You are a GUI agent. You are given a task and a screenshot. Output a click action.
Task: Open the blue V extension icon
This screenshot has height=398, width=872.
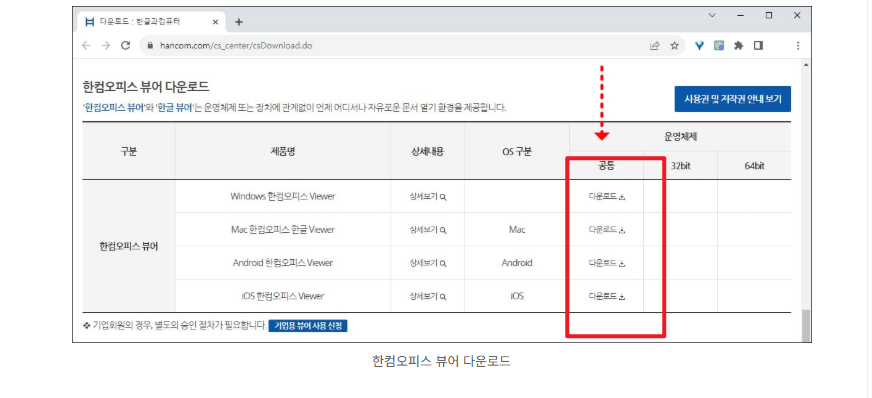(x=700, y=46)
